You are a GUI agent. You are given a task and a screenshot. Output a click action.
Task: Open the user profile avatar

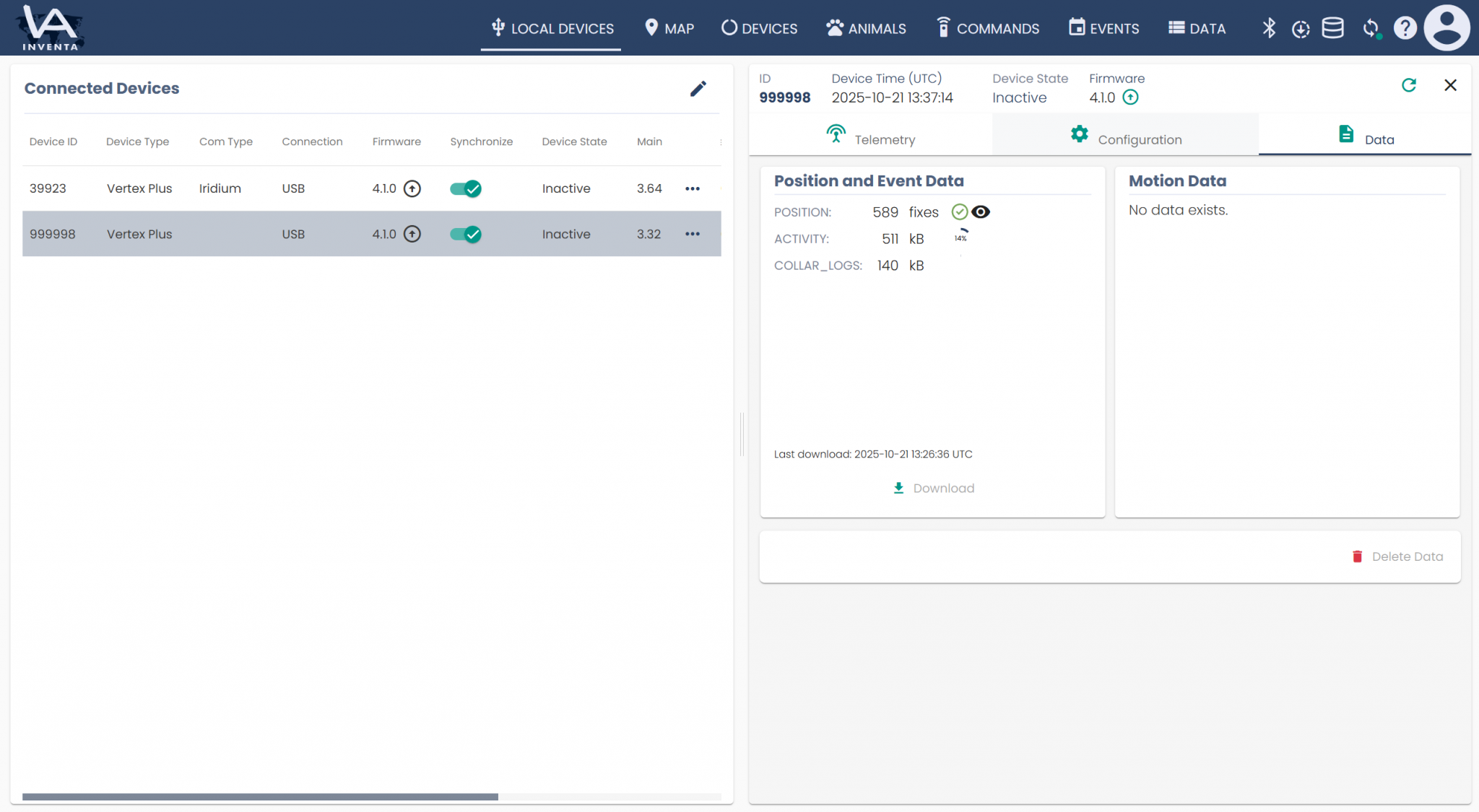(x=1447, y=28)
